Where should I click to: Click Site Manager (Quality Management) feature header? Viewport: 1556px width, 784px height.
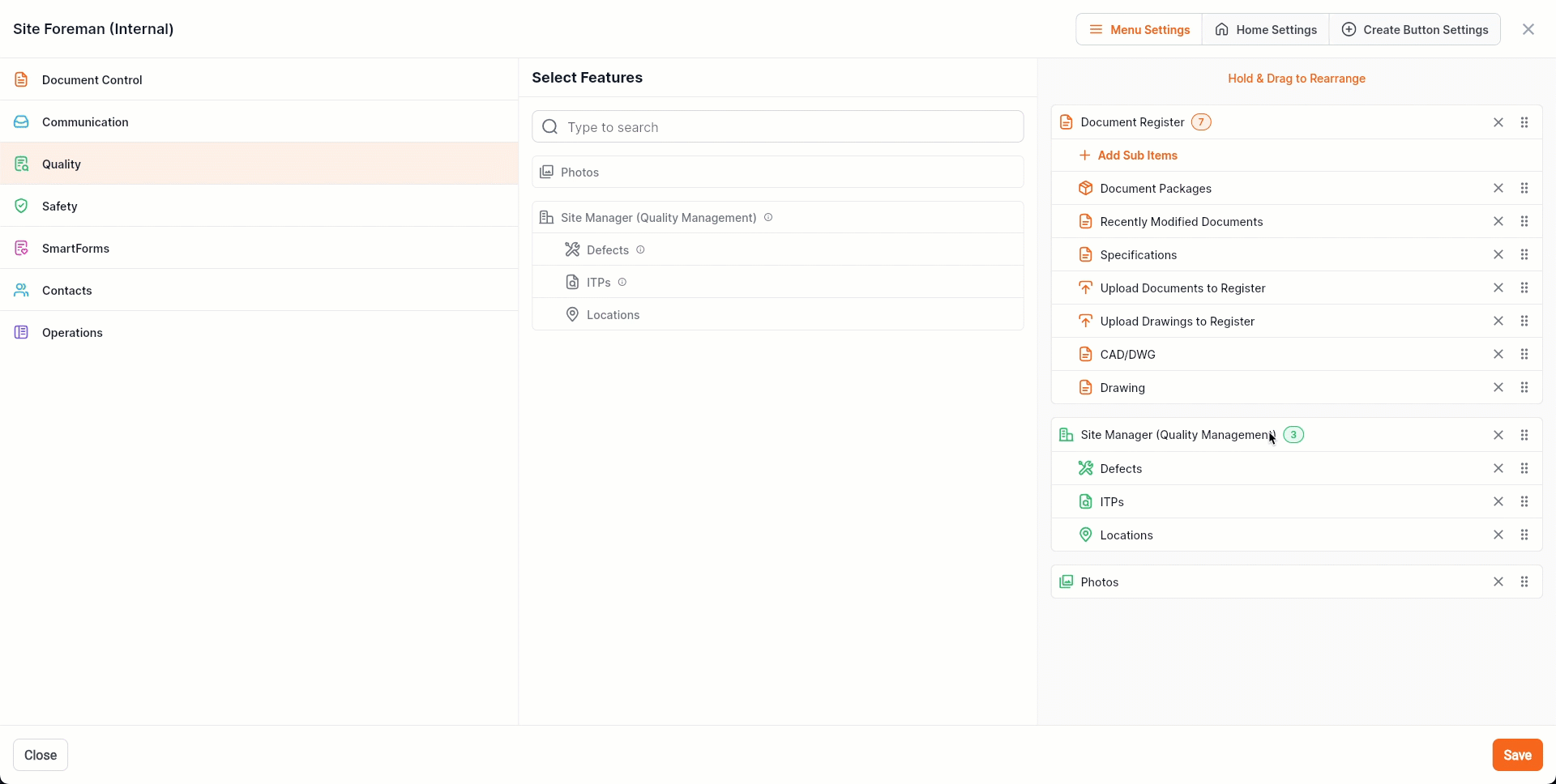tap(658, 218)
